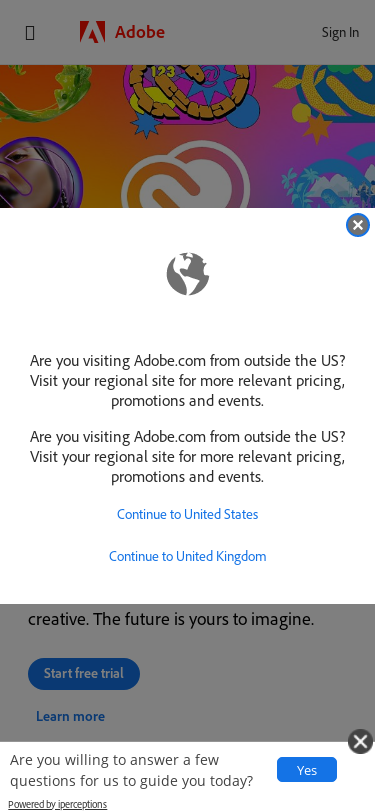Image resolution: width=375 pixels, height=812 pixels.
Task: Open the hamburger navigation menu icon
Action: click(30, 33)
